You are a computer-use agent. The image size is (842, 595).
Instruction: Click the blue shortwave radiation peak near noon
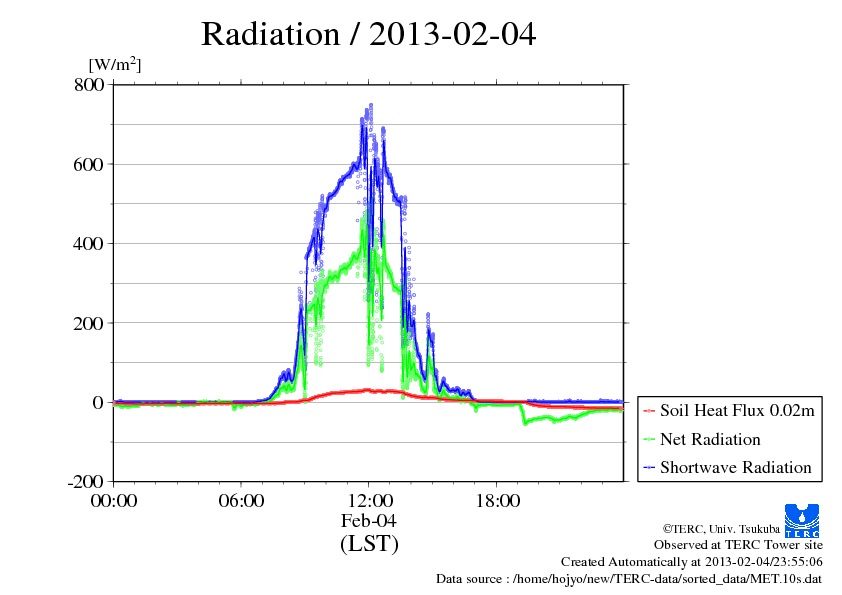pos(370,107)
